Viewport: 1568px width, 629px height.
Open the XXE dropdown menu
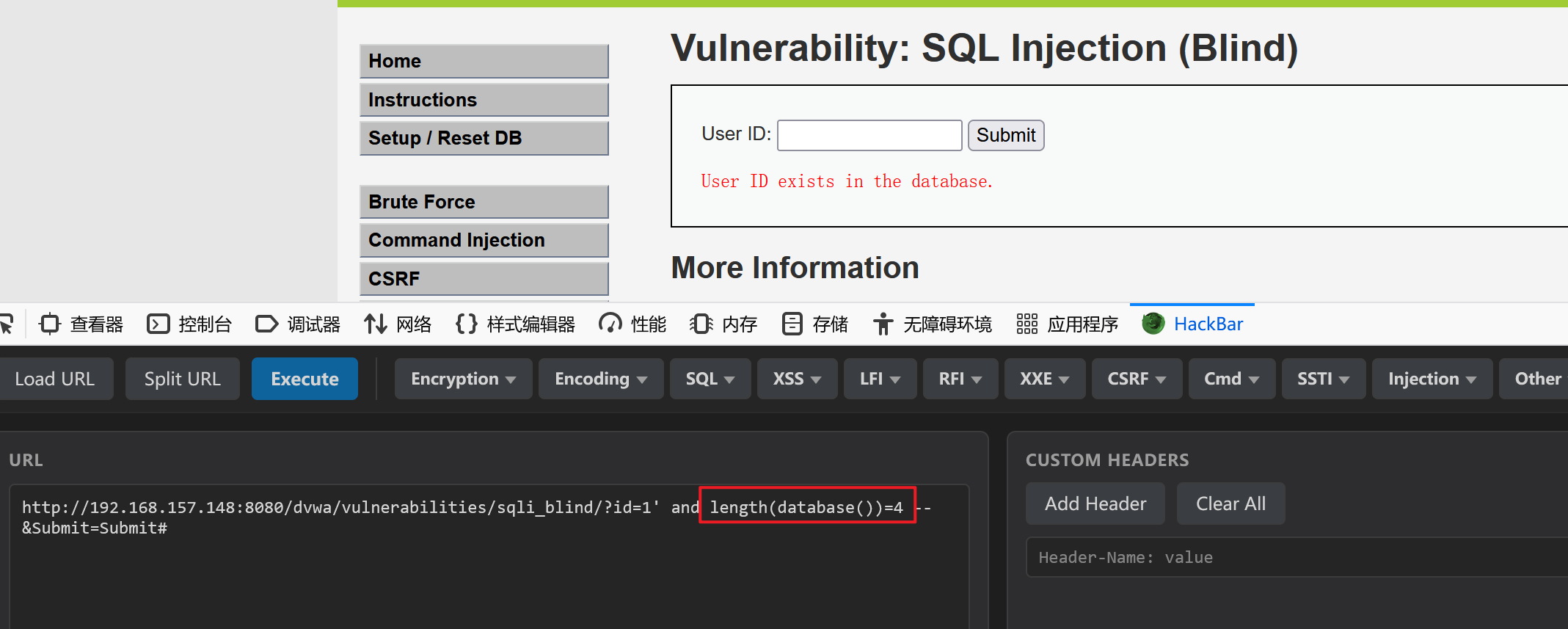(1044, 379)
